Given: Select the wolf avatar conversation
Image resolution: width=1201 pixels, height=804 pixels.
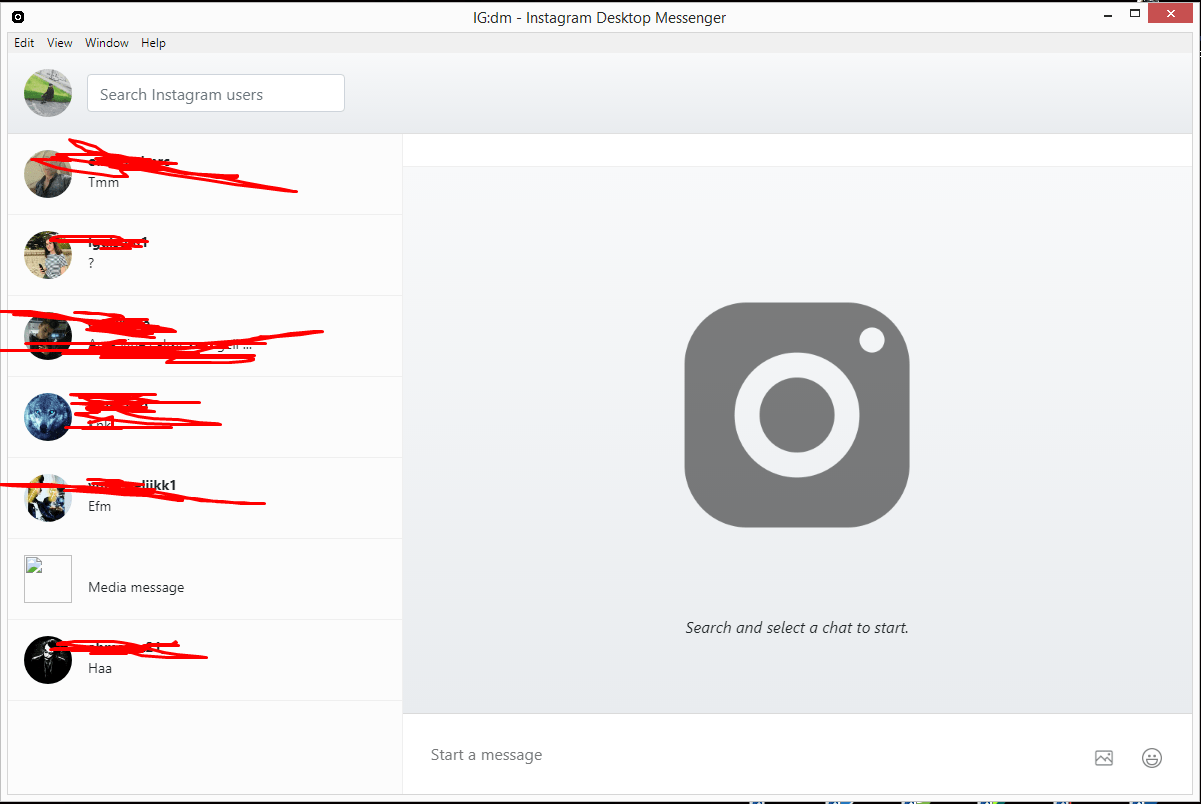Looking at the screenshot, I should (205, 417).
